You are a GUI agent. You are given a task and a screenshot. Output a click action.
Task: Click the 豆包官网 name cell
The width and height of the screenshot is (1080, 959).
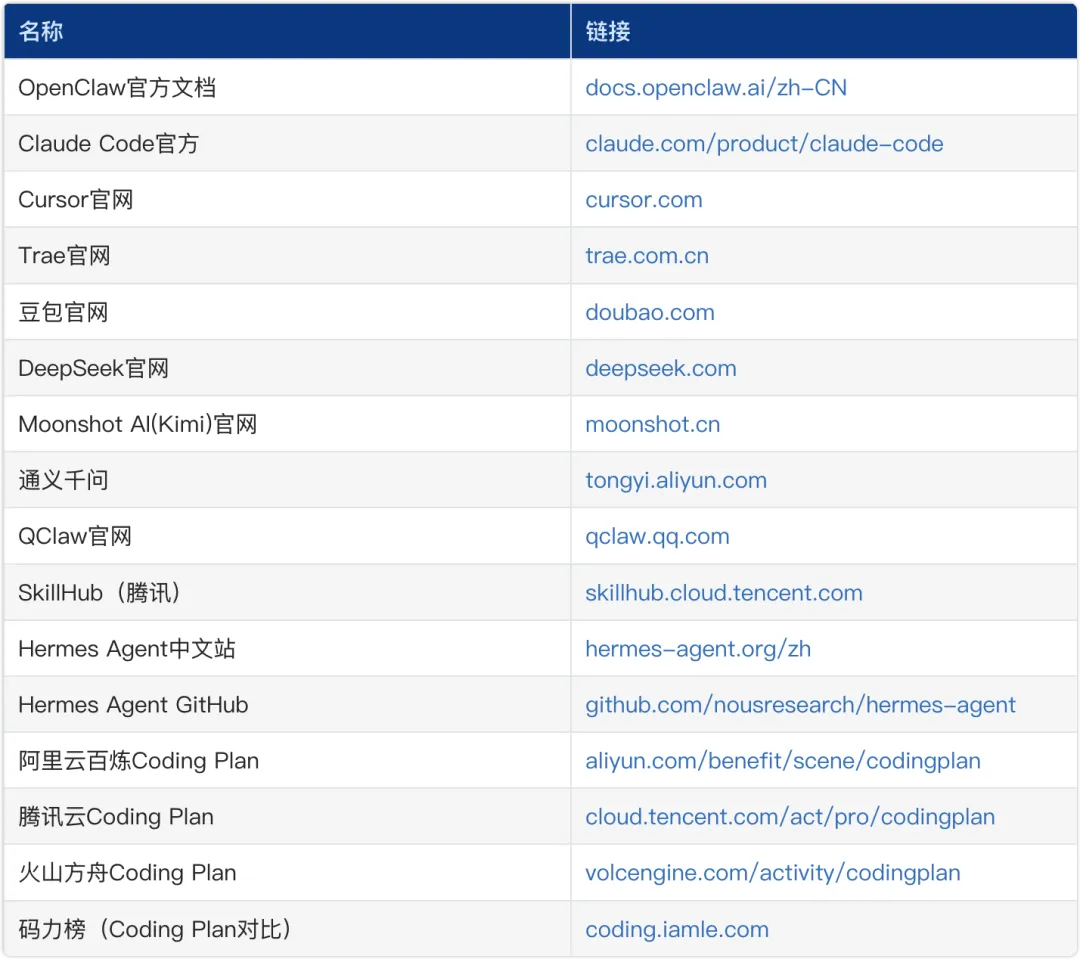[x=287, y=312]
